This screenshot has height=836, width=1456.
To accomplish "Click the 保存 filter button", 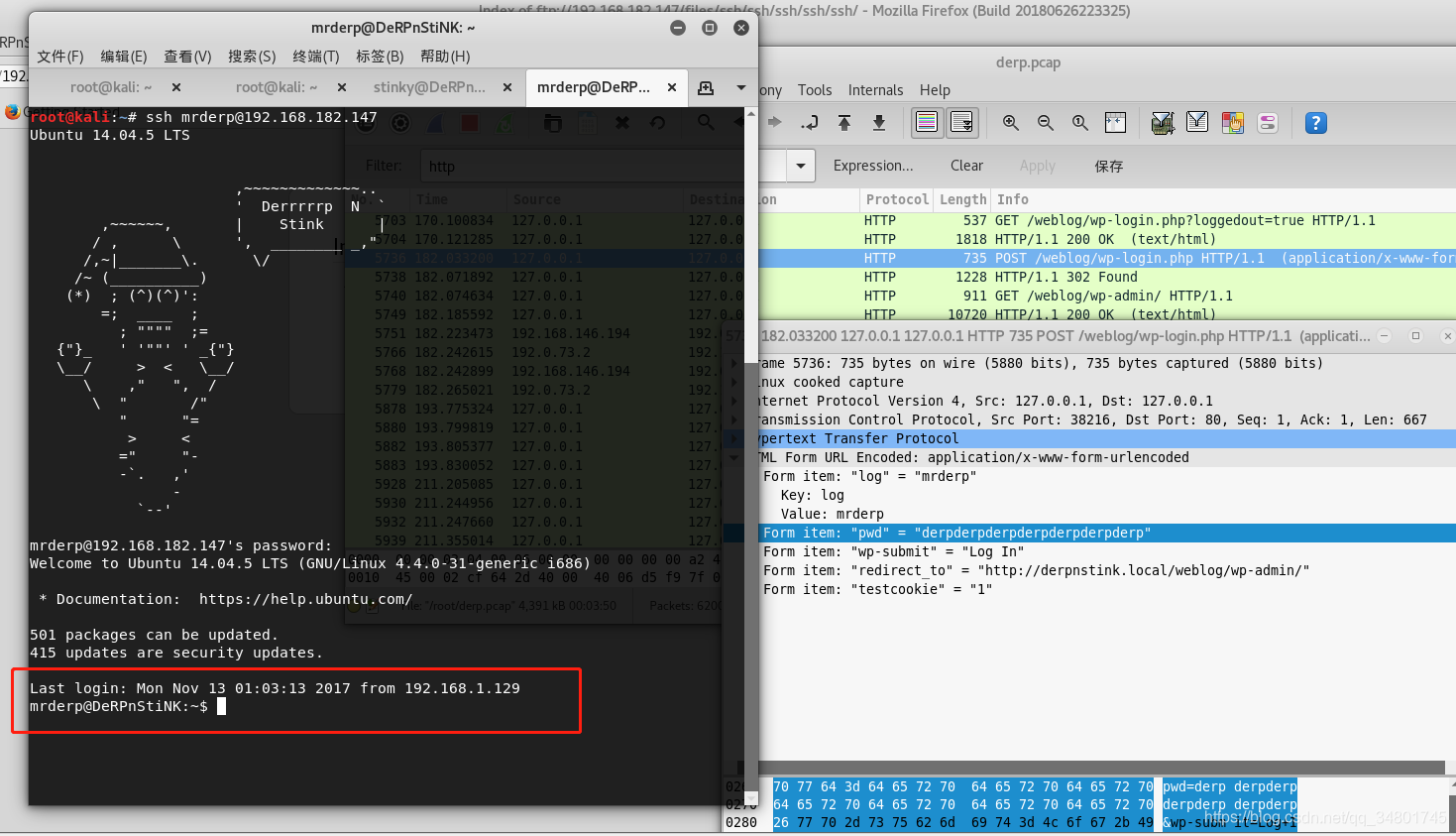I will [1108, 166].
